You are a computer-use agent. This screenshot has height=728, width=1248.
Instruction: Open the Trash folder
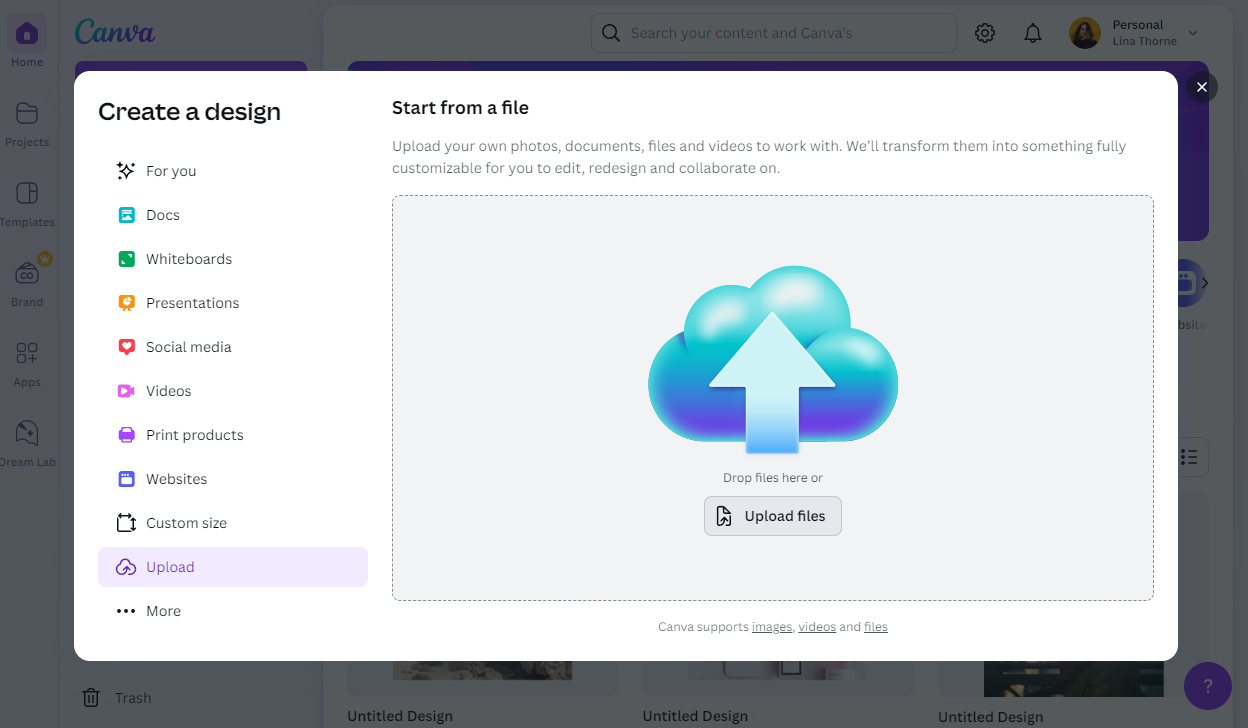pyautogui.click(x=118, y=698)
